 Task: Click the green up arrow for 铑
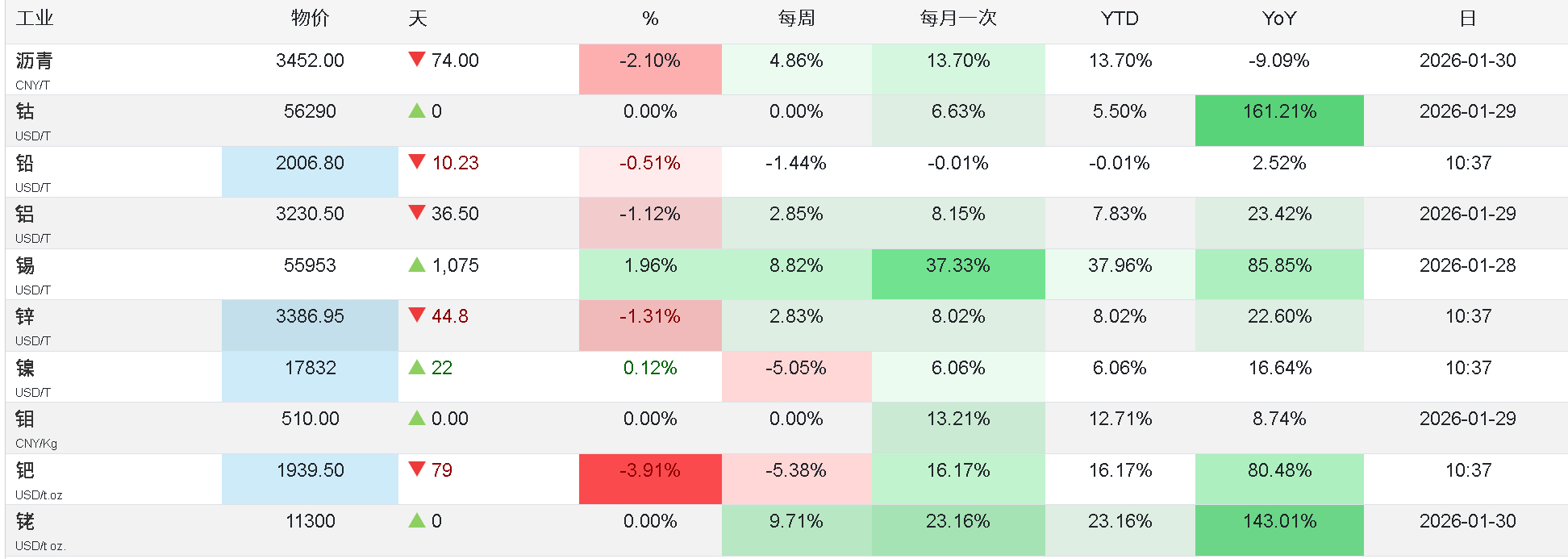click(x=417, y=520)
